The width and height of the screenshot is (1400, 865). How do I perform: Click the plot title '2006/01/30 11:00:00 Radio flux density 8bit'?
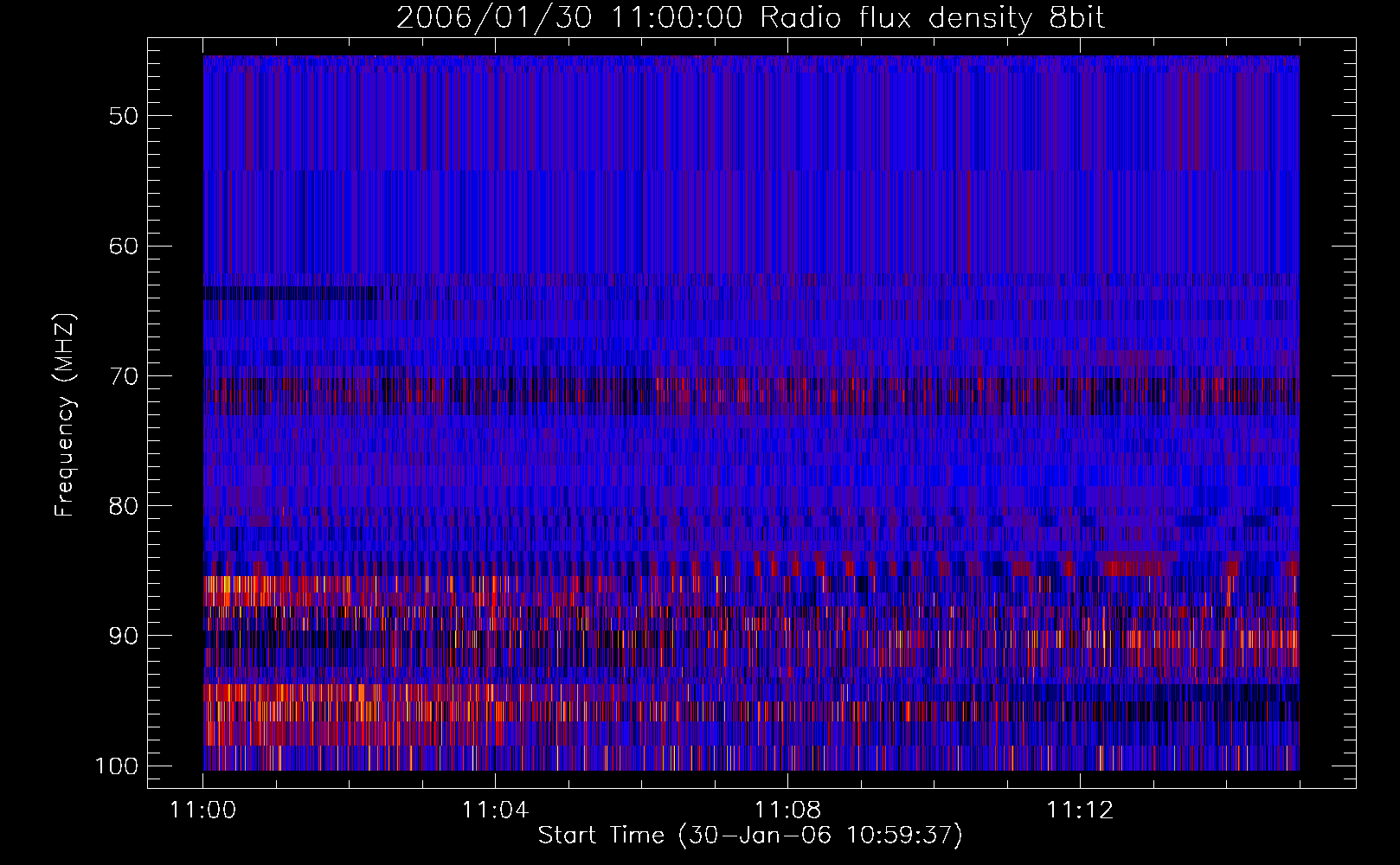[x=750, y=17]
